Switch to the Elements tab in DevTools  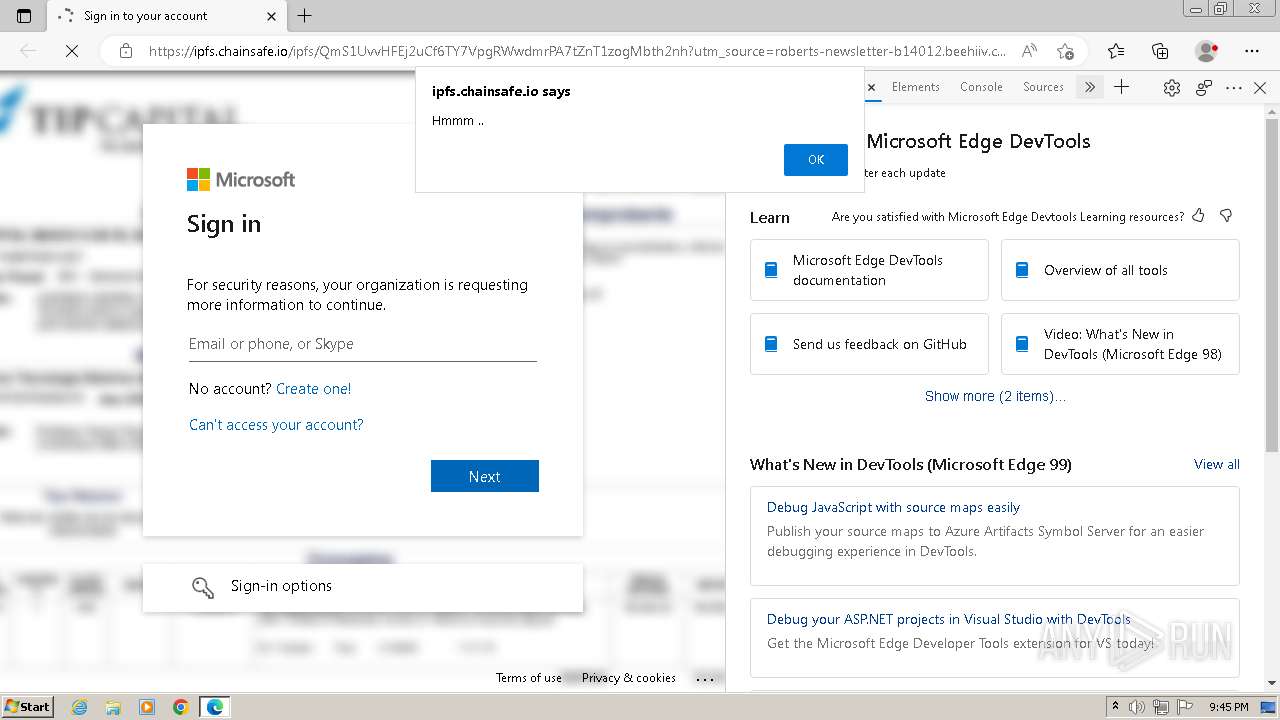tap(916, 87)
